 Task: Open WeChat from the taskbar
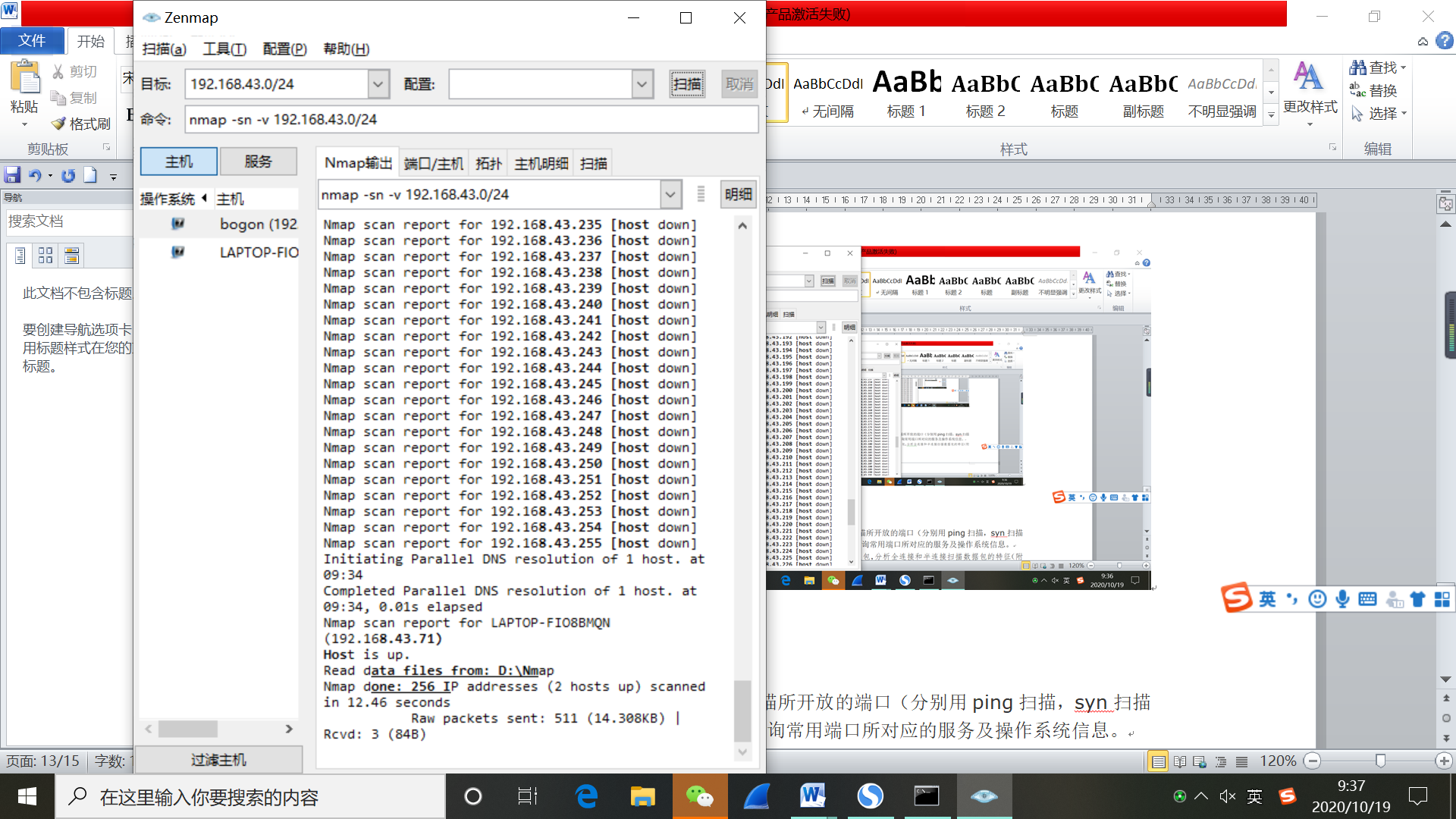click(x=699, y=796)
